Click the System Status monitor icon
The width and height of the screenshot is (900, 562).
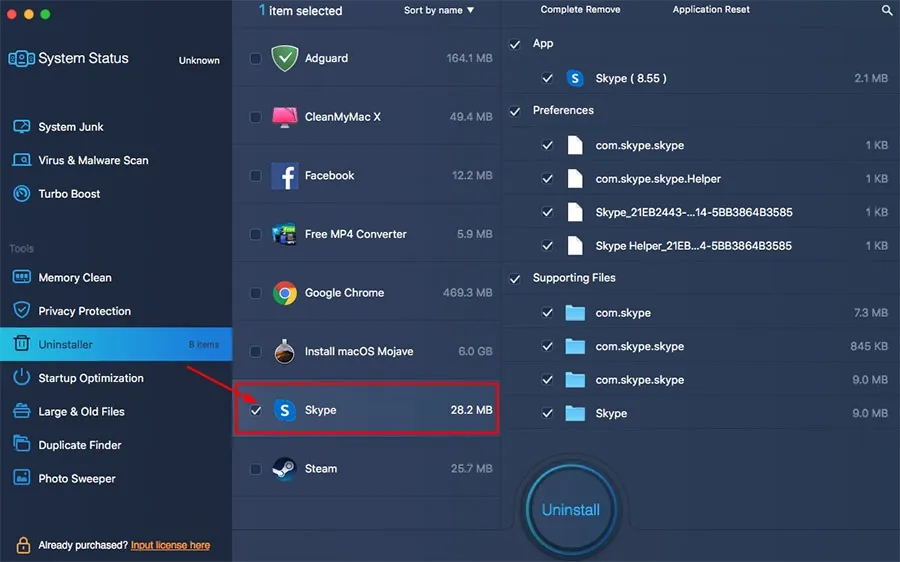tap(21, 59)
